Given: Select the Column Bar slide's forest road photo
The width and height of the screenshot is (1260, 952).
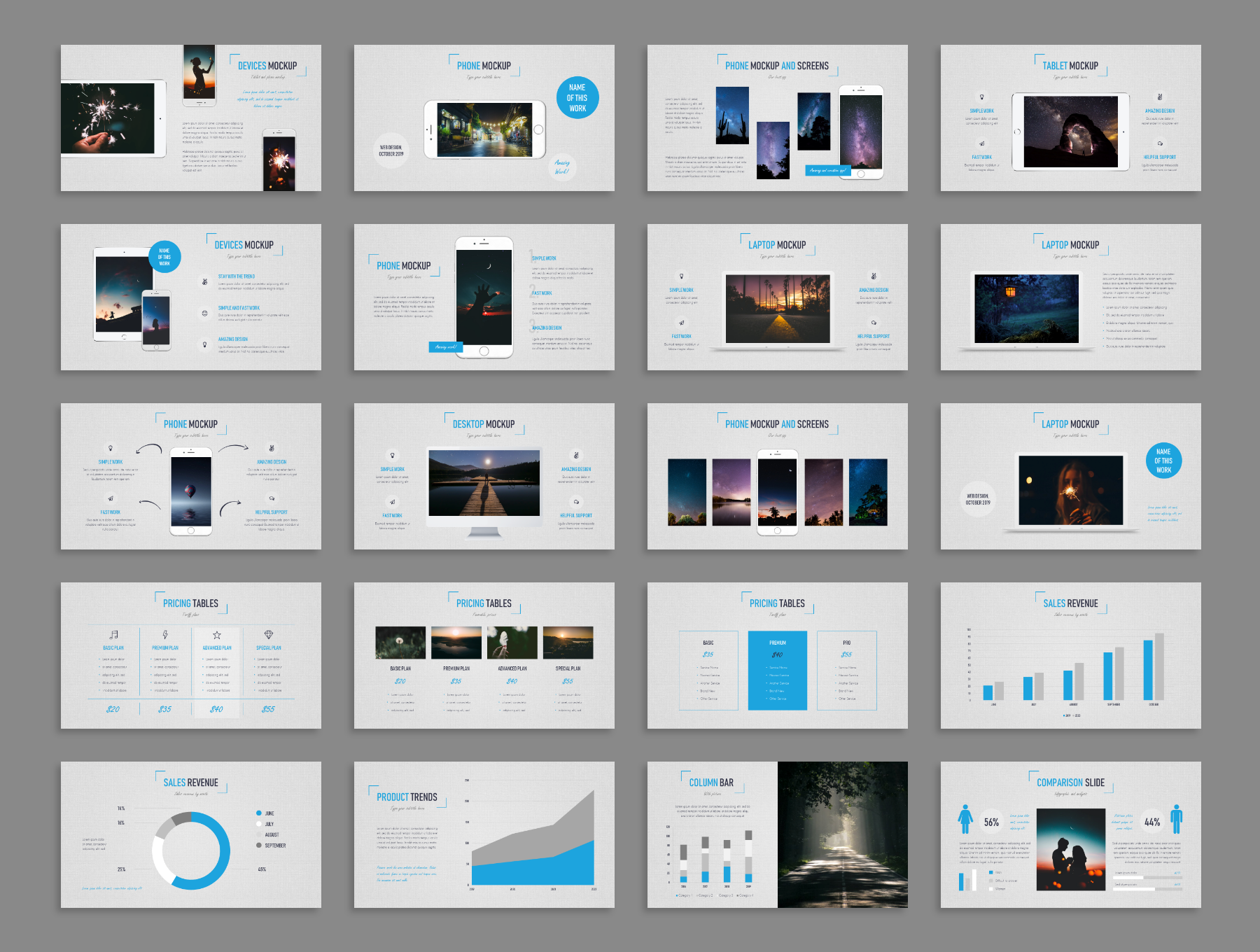Looking at the screenshot, I should 842,834.
